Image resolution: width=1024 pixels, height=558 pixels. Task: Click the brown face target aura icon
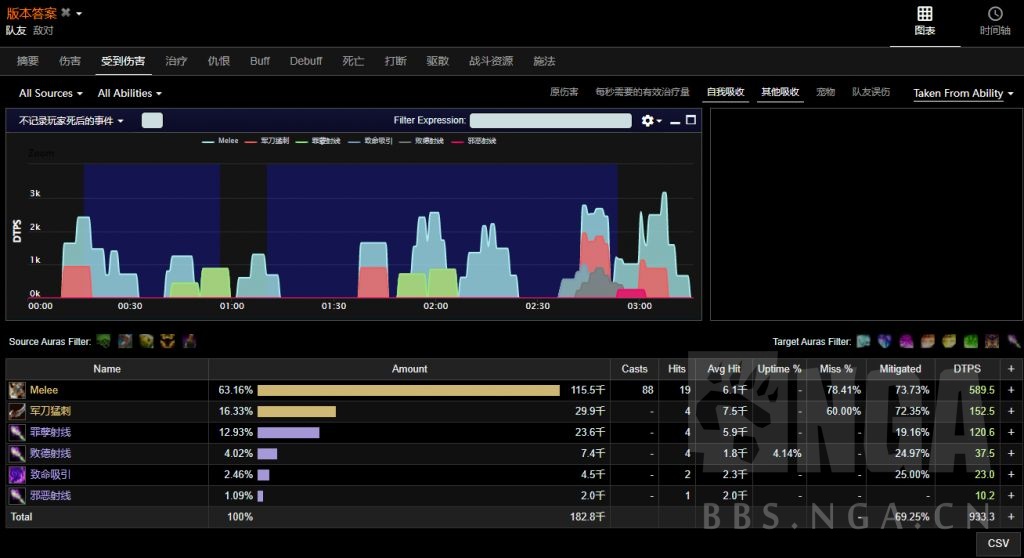pos(992,341)
